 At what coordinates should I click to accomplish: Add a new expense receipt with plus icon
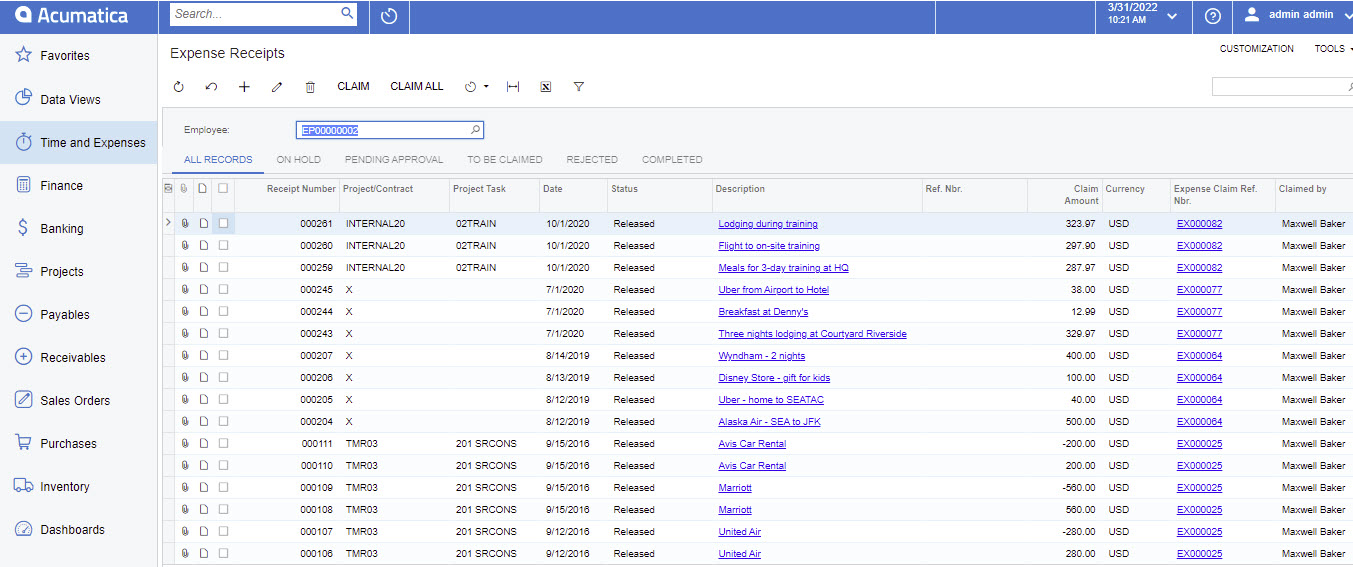[244, 87]
